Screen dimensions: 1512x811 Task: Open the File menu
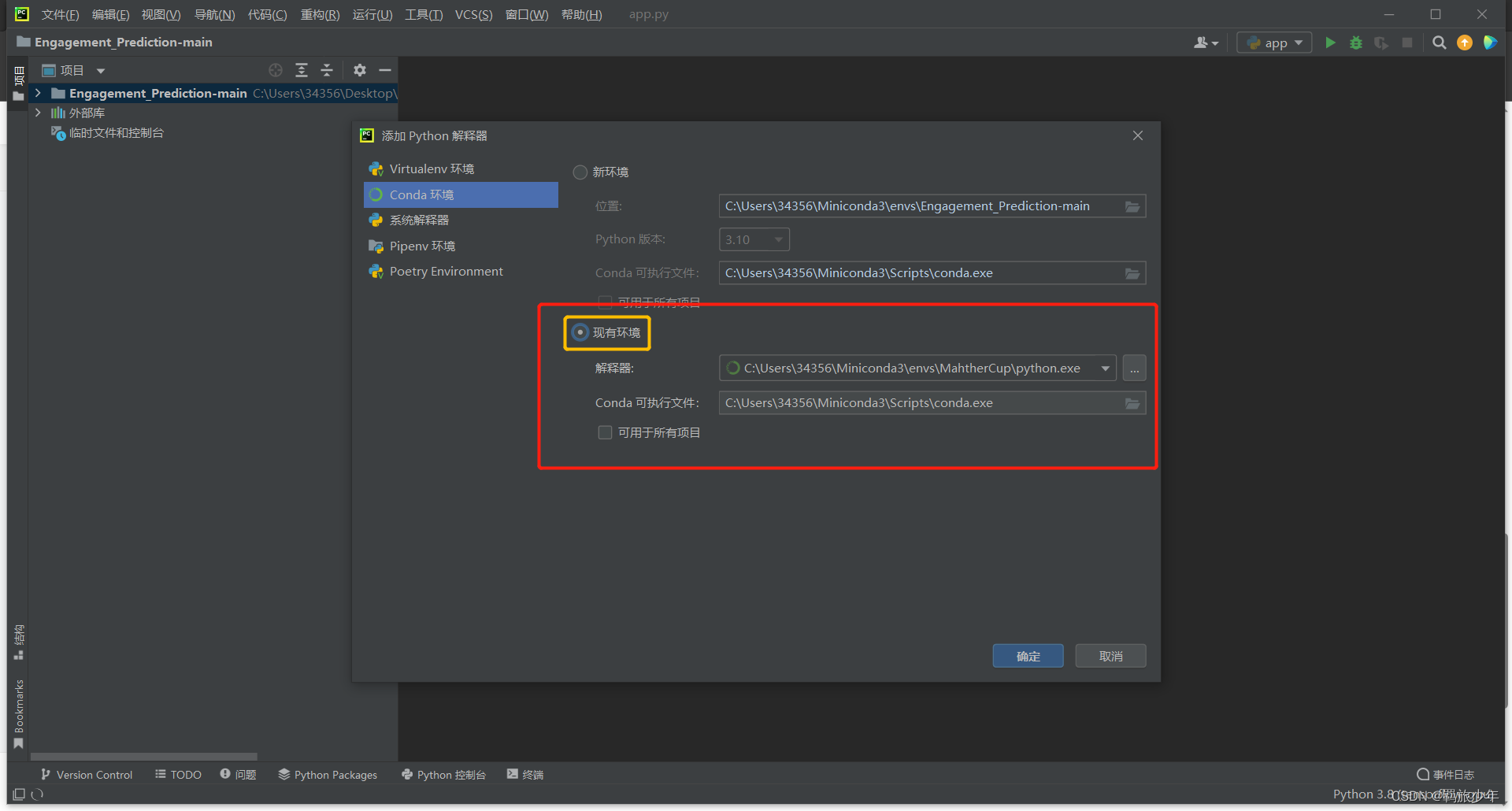click(60, 15)
